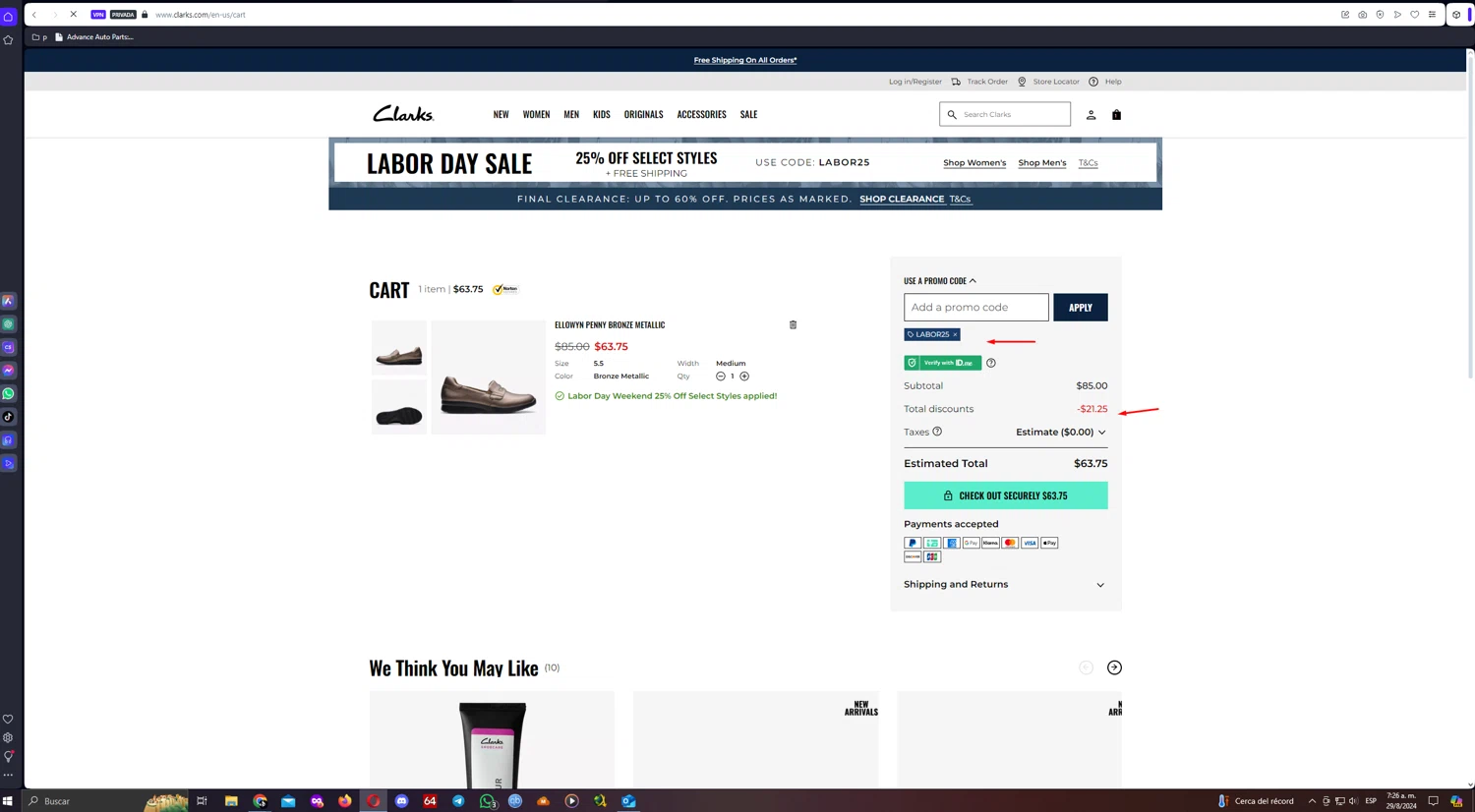This screenshot has height=812, width=1475.
Task: Expand Shipping and Returns section
Action: (x=1005, y=584)
